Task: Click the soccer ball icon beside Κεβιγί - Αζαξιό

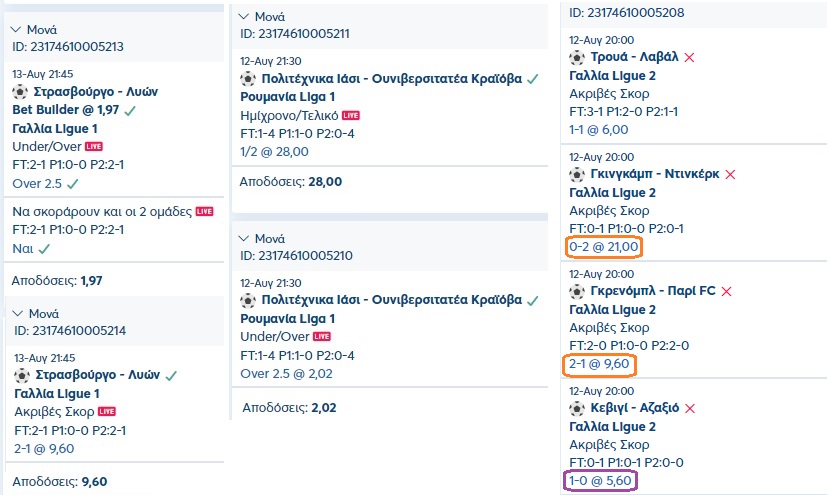Action: click(x=577, y=408)
